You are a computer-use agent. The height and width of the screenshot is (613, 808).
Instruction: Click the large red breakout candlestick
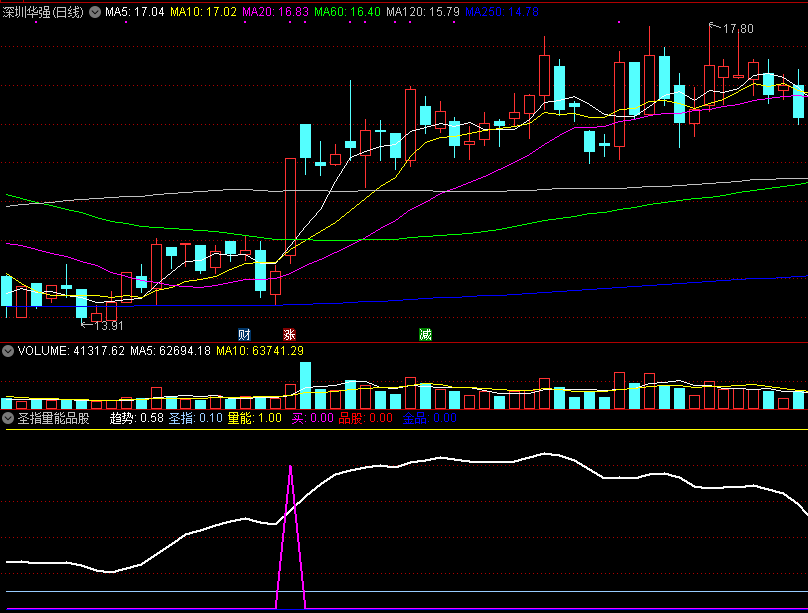click(x=290, y=207)
